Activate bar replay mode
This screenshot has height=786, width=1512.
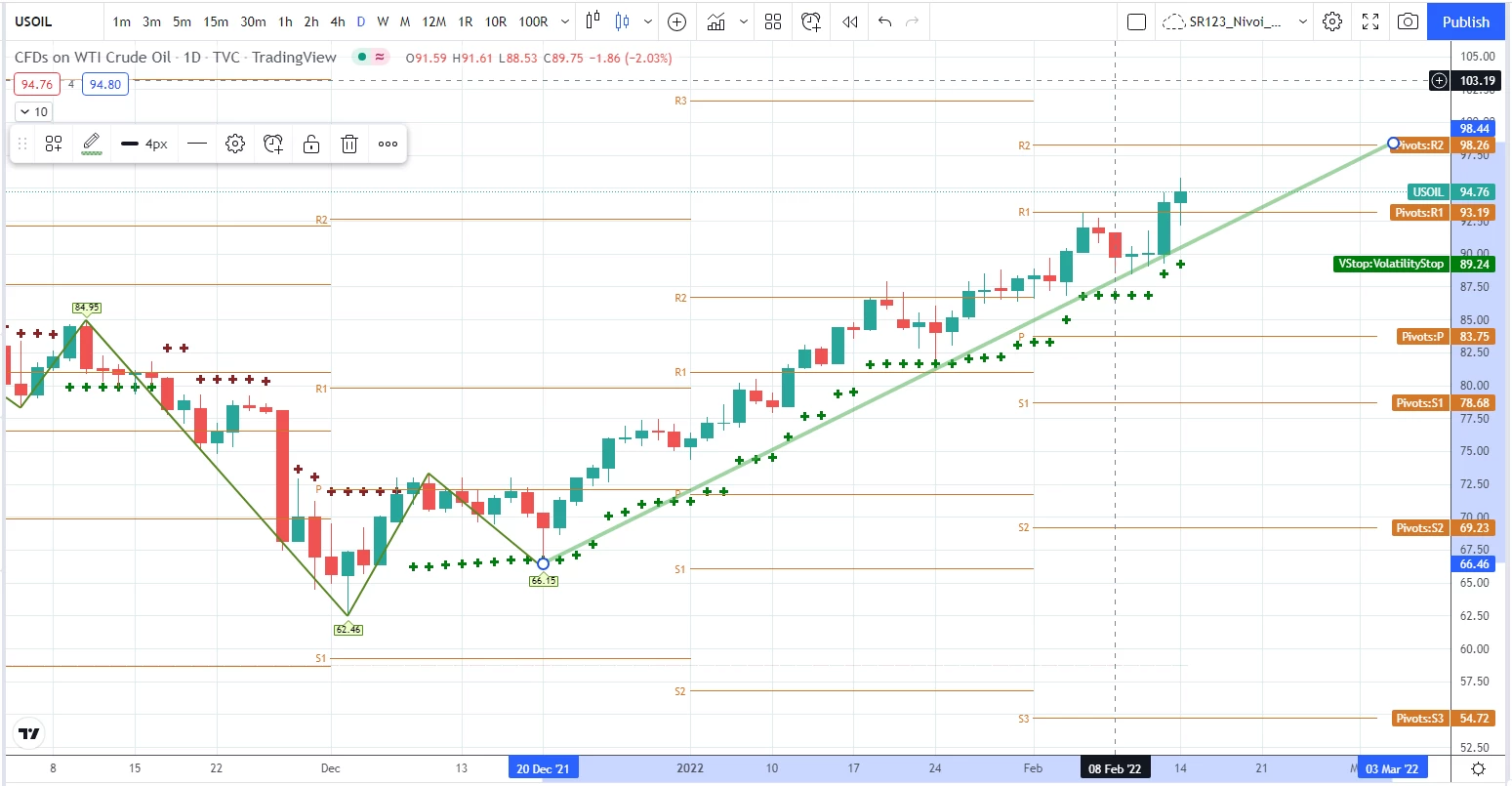(848, 21)
